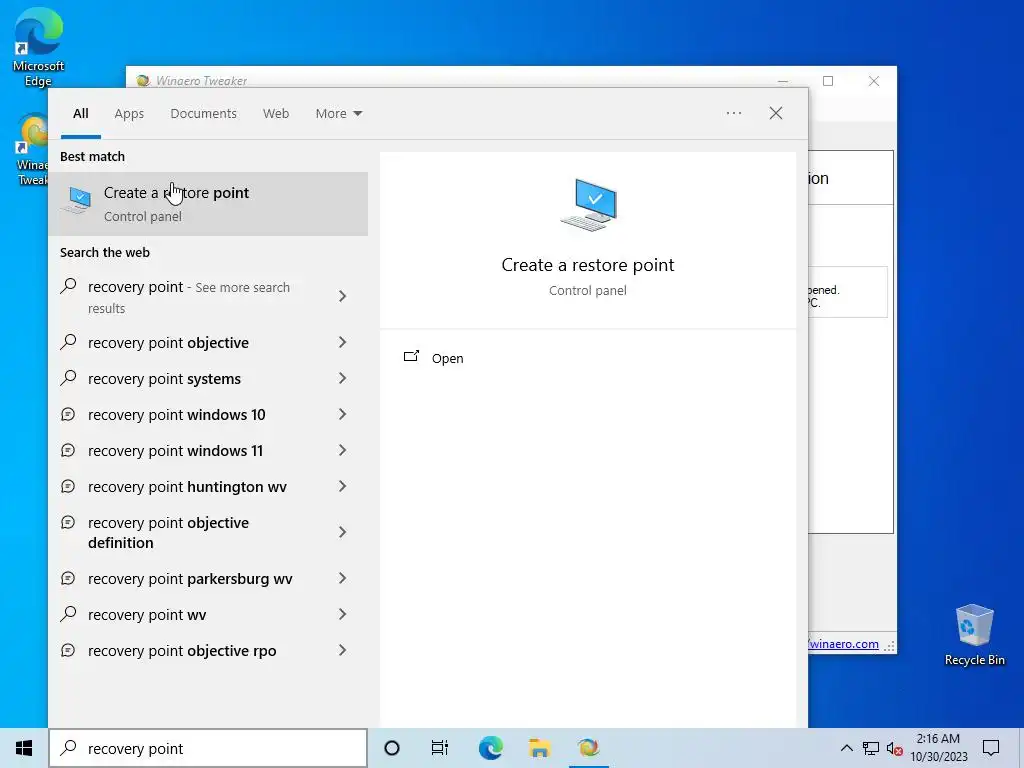Viewport: 1024px width, 768px height.
Task: Click magnifier icon beside recovery point systems
Action: 69,377
